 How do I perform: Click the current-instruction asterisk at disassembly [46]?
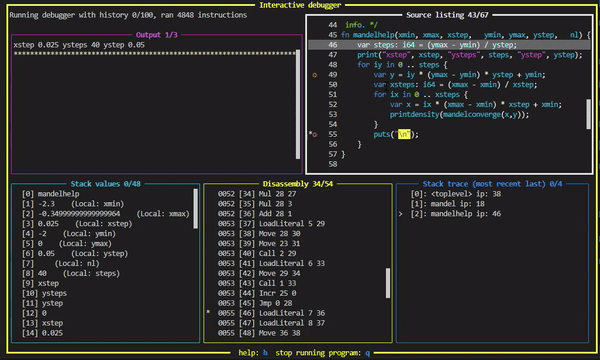click(x=208, y=312)
